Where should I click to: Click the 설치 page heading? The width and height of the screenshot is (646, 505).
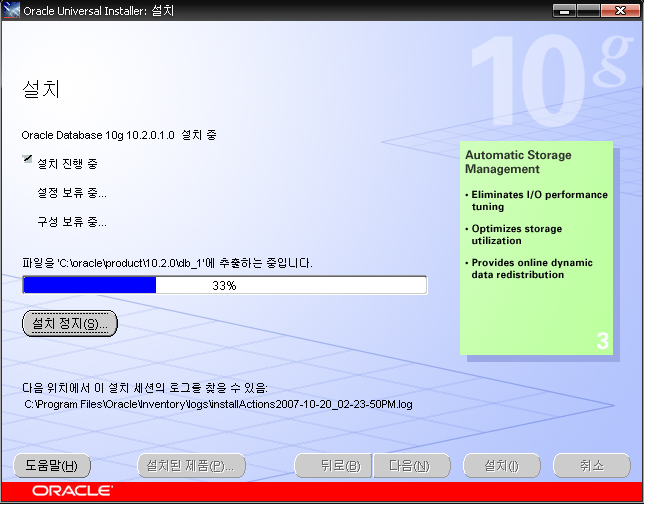click(x=41, y=89)
